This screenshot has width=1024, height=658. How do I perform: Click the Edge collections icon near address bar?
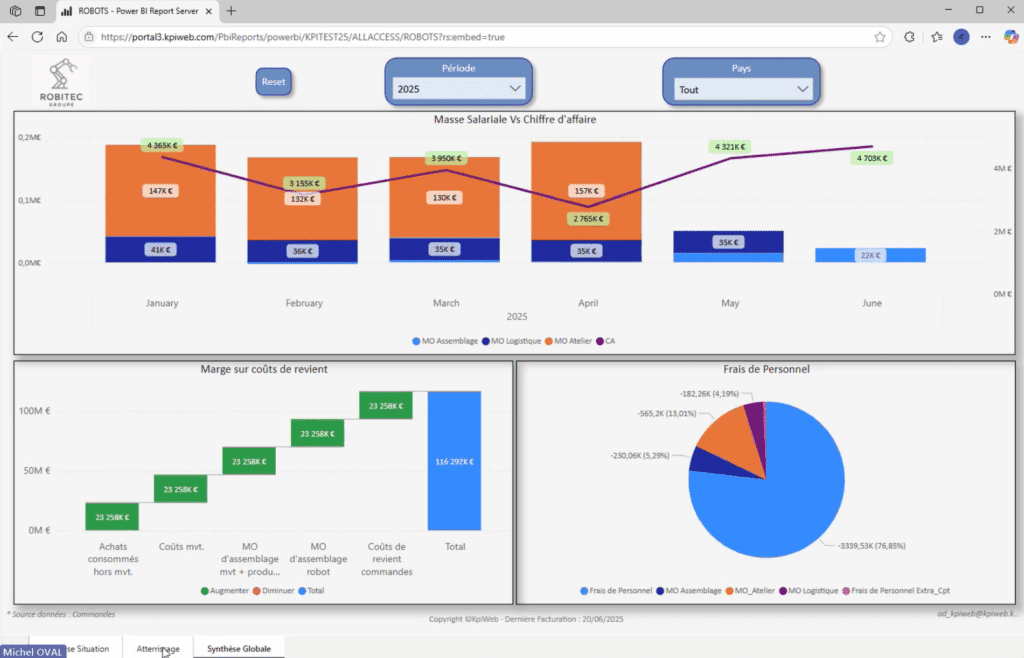[x=936, y=36]
